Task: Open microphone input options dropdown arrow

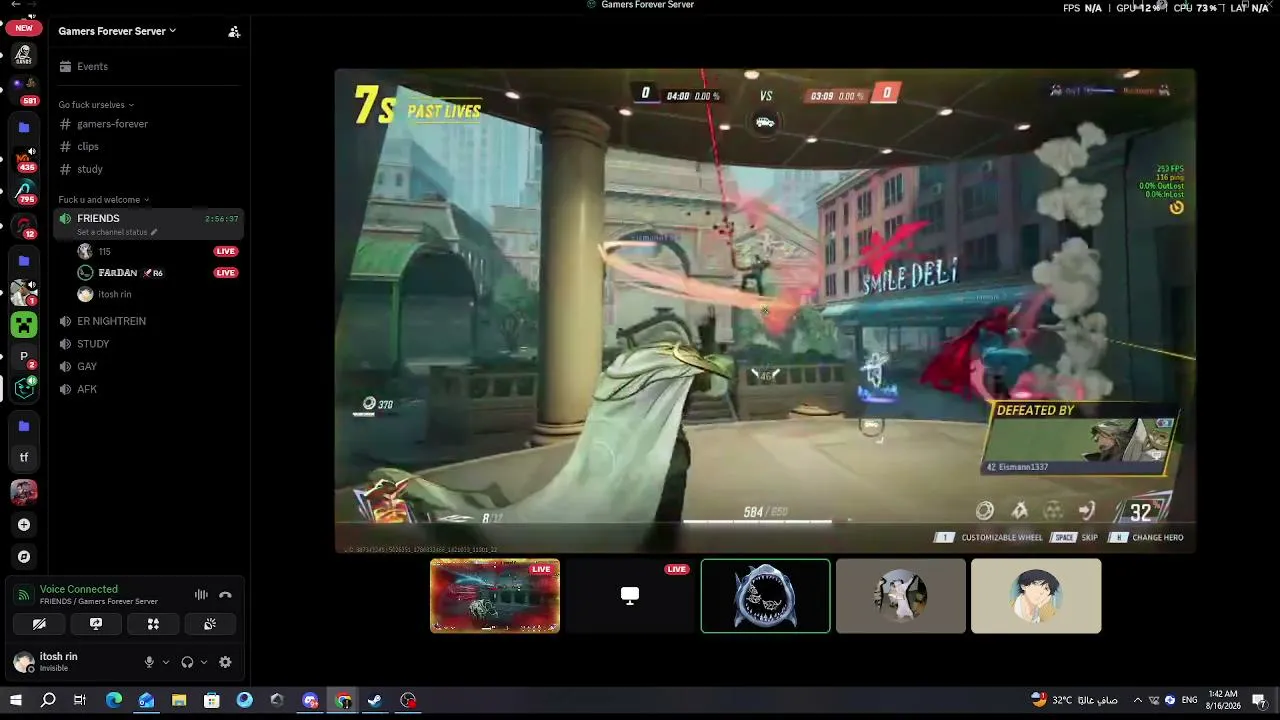Action: click(166, 662)
